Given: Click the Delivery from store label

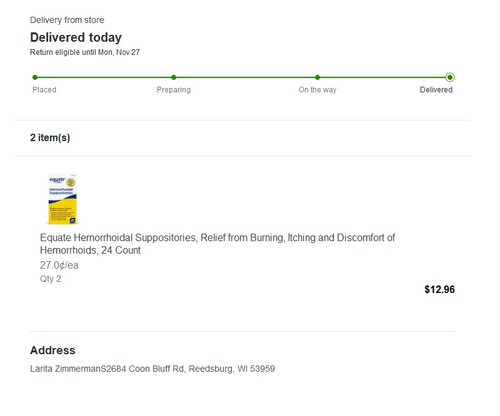Looking at the screenshot, I should pyautogui.click(x=67, y=20).
